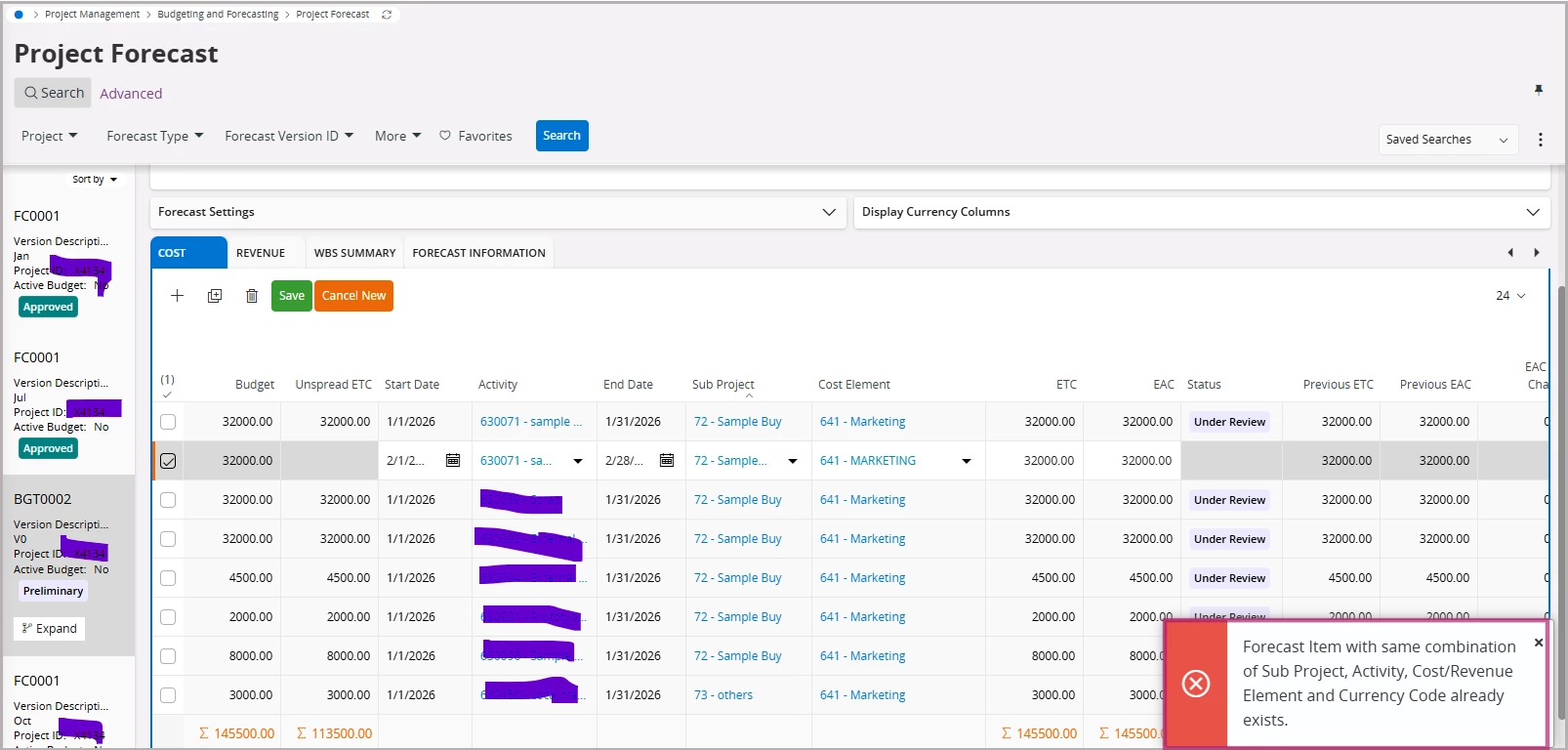Dismiss the error notification with X

(1539, 643)
